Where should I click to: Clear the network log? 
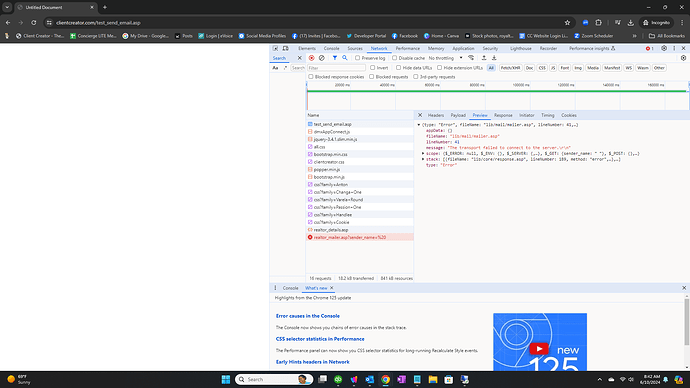[x=322, y=58]
